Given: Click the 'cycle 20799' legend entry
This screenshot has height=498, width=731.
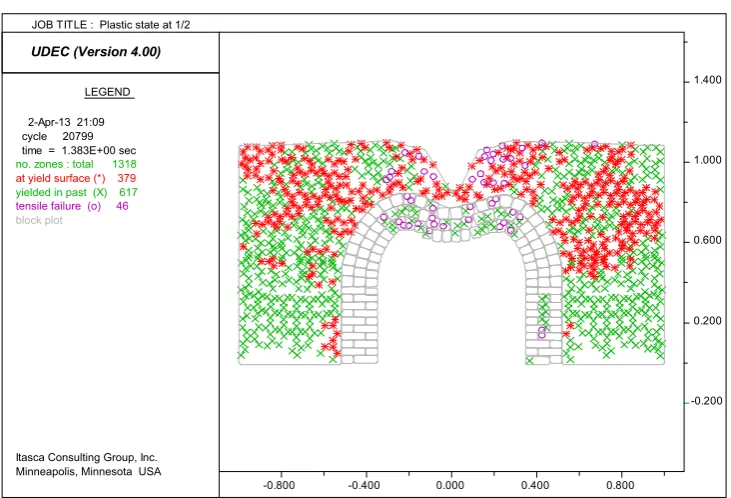Looking at the screenshot, I should point(57,136).
